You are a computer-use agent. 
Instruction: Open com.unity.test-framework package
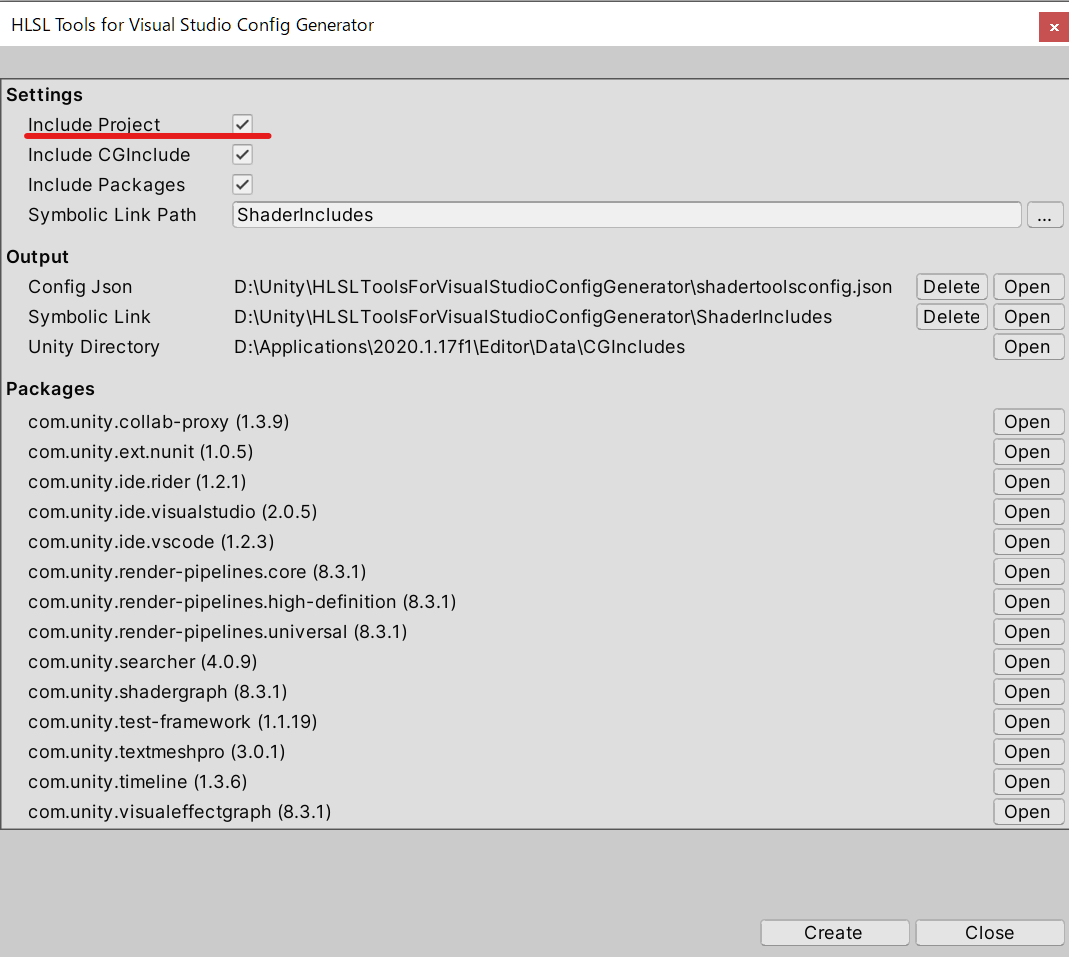(x=1027, y=722)
